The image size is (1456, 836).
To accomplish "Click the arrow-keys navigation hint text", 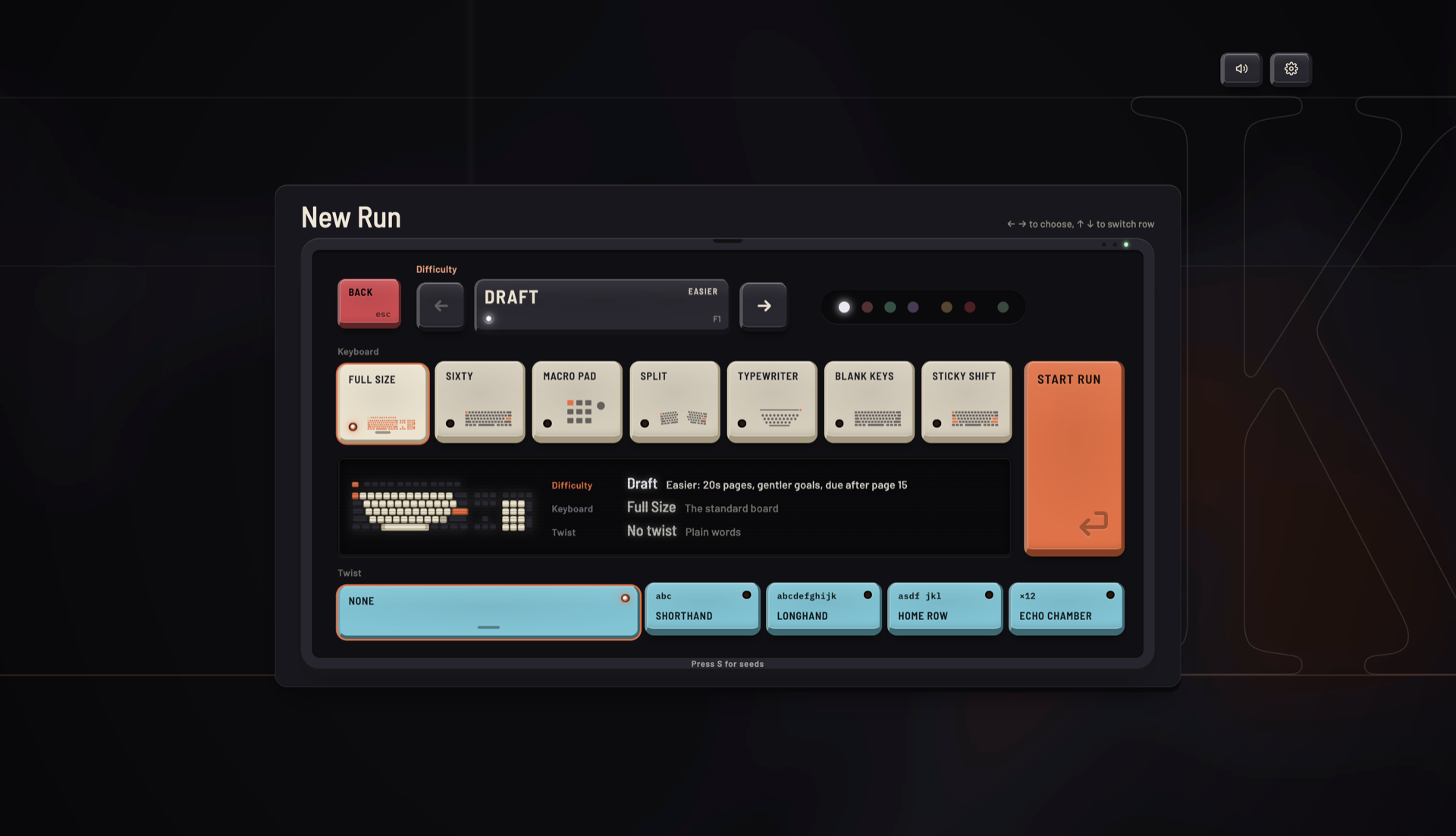I will coord(1080,224).
